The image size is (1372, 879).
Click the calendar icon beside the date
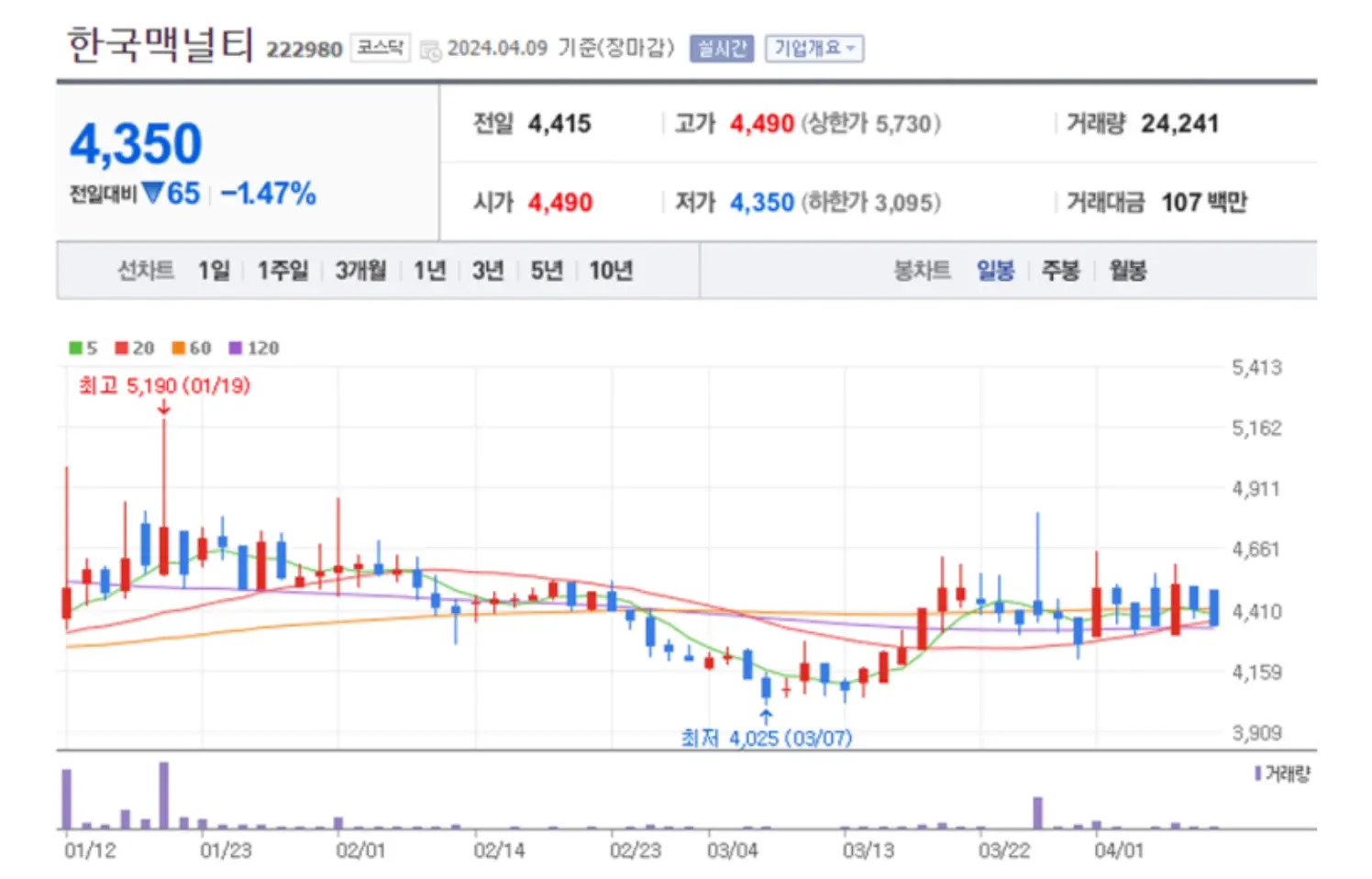430,50
